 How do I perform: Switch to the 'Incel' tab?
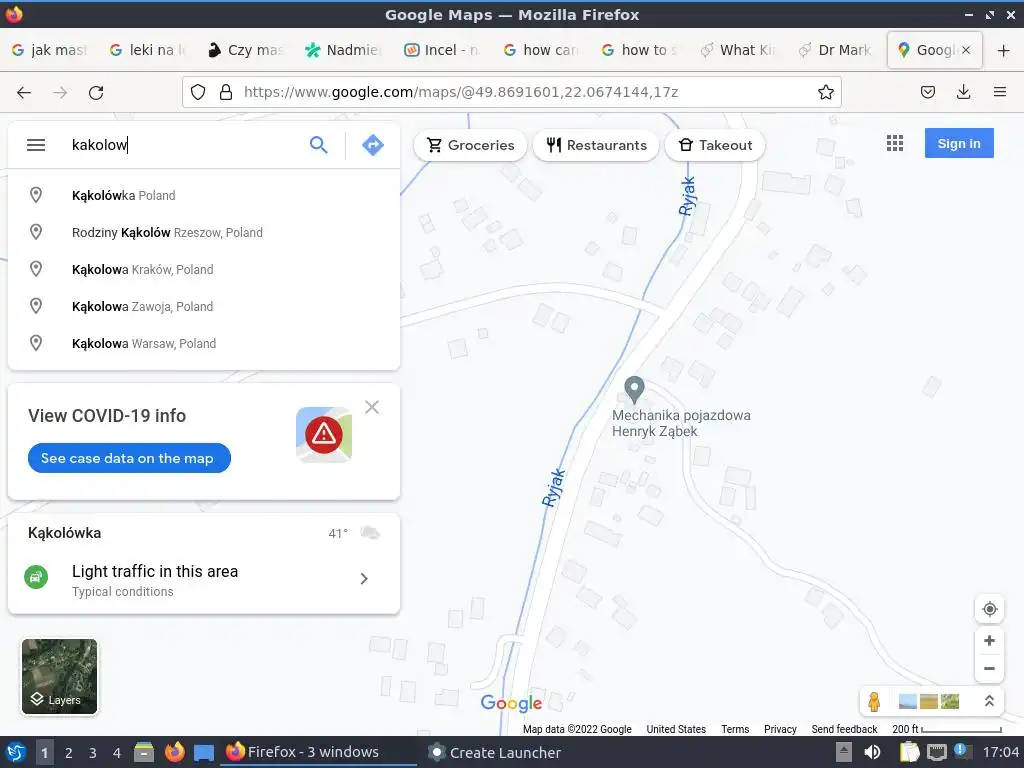click(x=442, y=50)
